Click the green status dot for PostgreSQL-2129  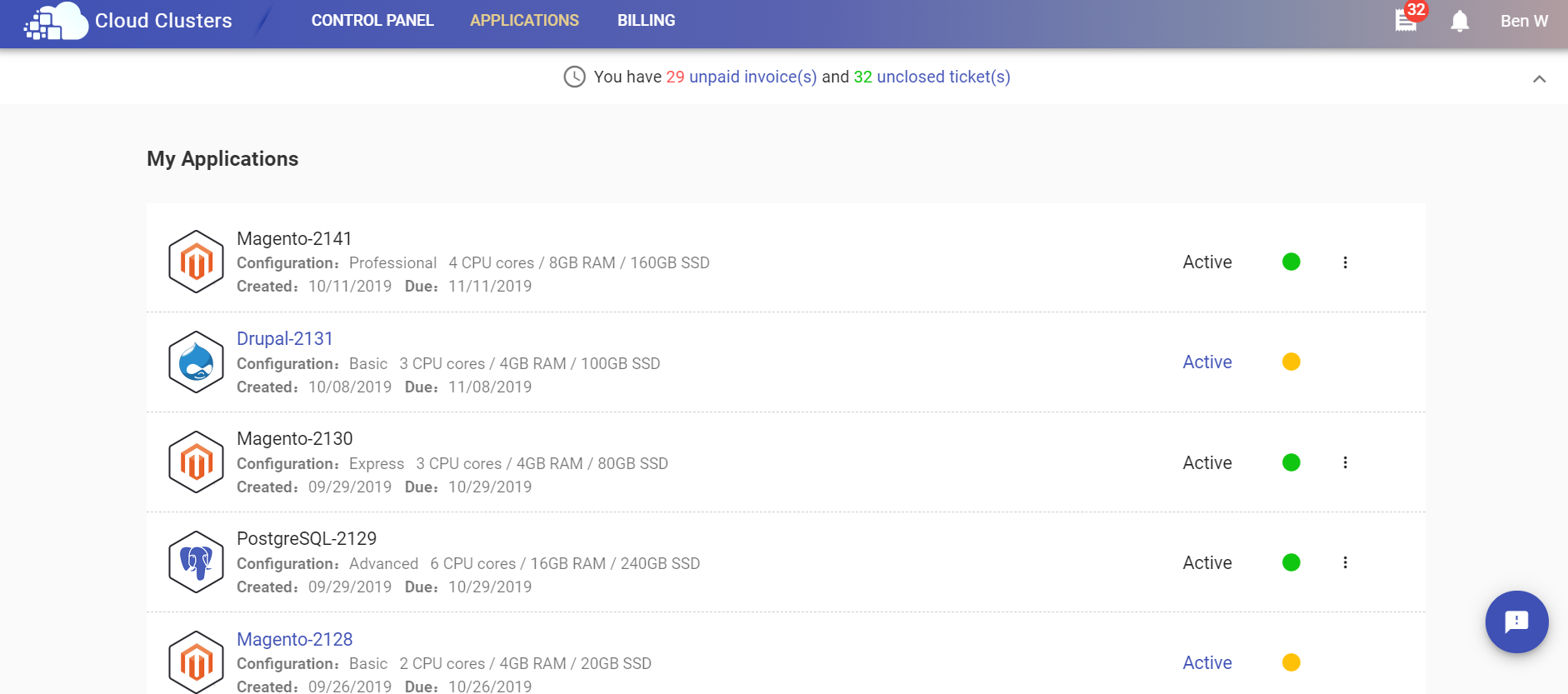pos(1291,562)
